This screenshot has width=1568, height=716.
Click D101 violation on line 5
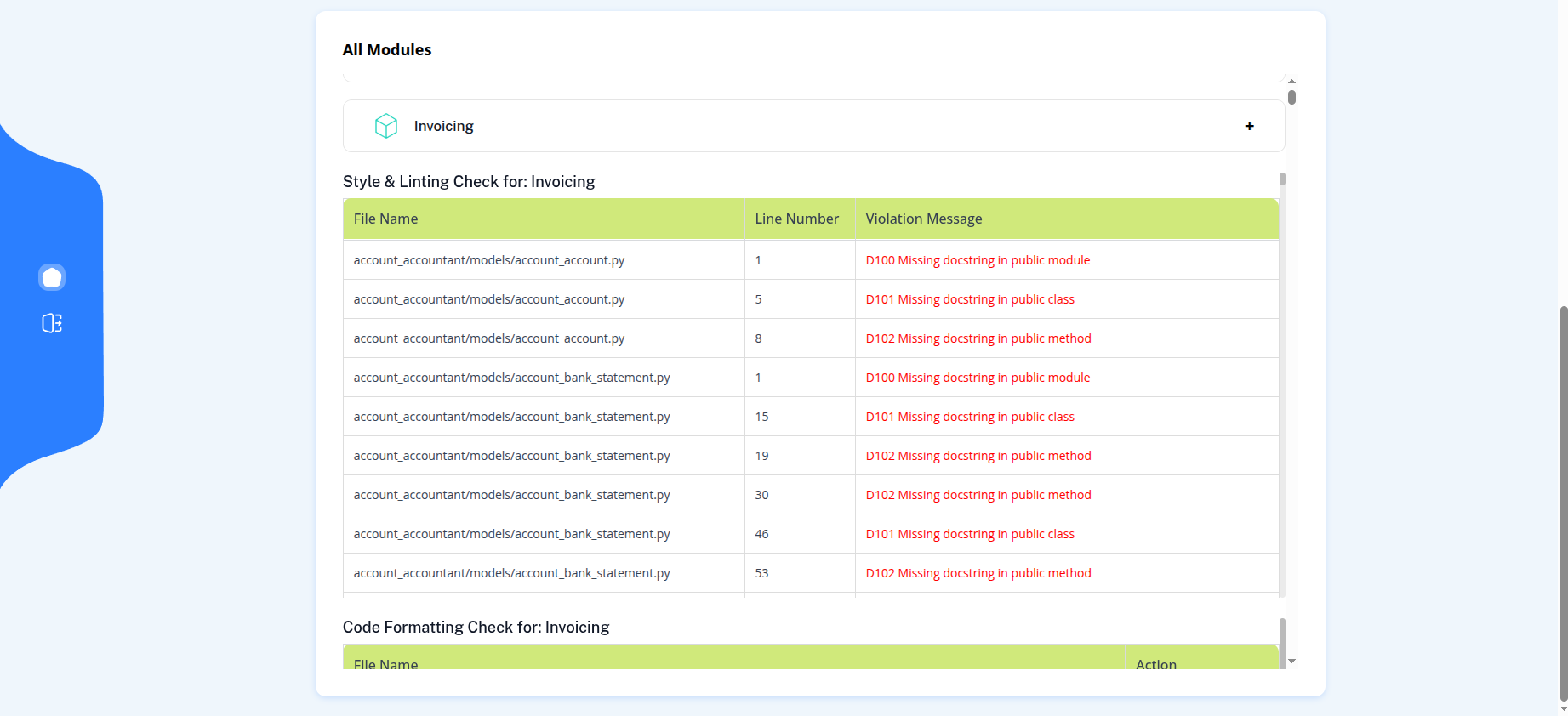[x=970, y=299]
